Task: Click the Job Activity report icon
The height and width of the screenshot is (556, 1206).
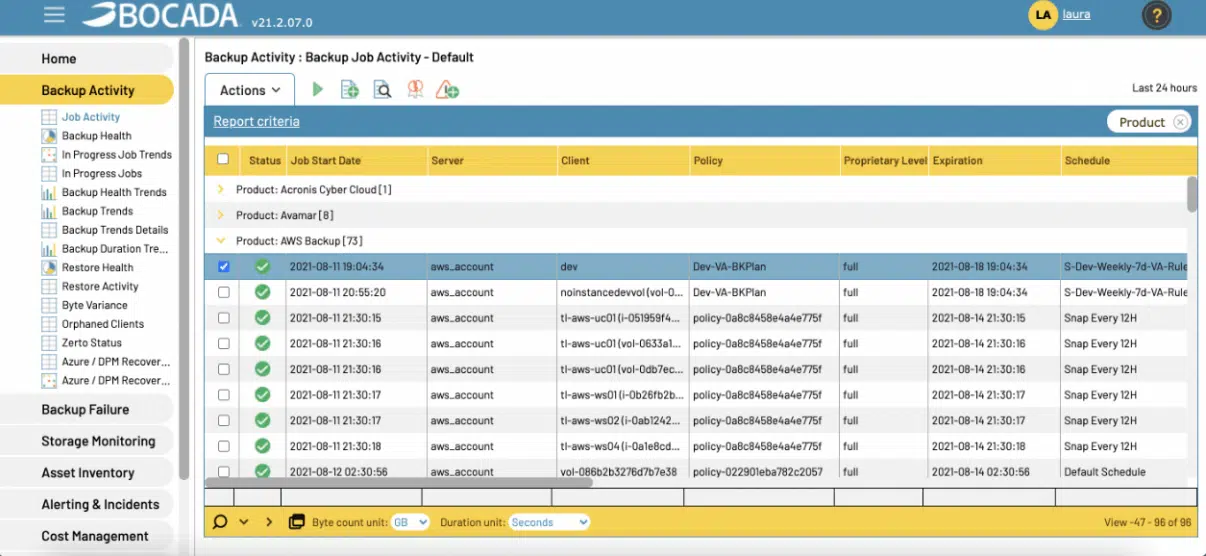Action: click(x=49, y=117)
